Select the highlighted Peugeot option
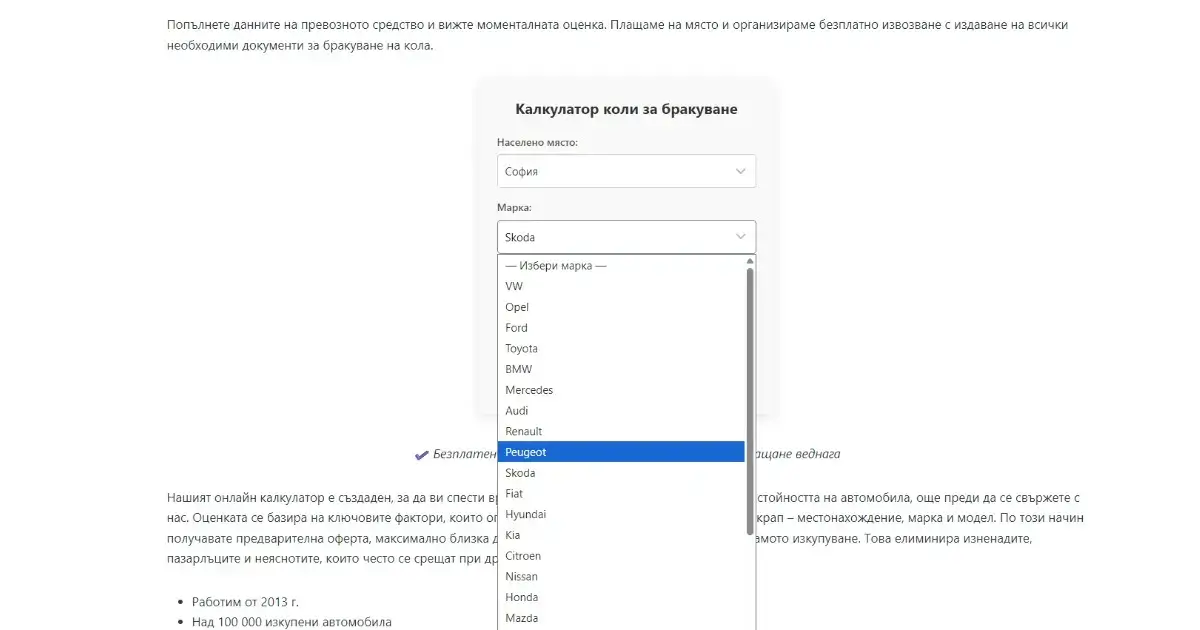The width and height of the screenshot is (1200, 630). click(x=621, y=452)
